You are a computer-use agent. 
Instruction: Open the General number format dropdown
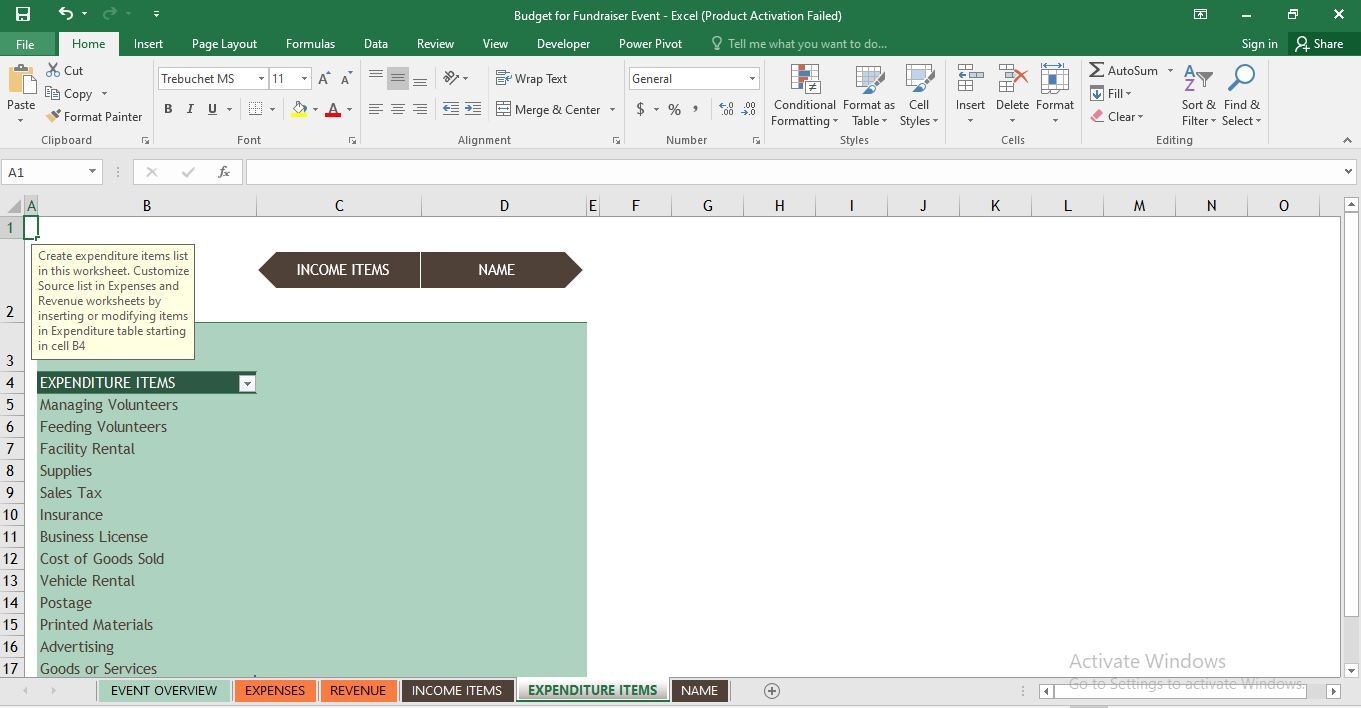752,79
